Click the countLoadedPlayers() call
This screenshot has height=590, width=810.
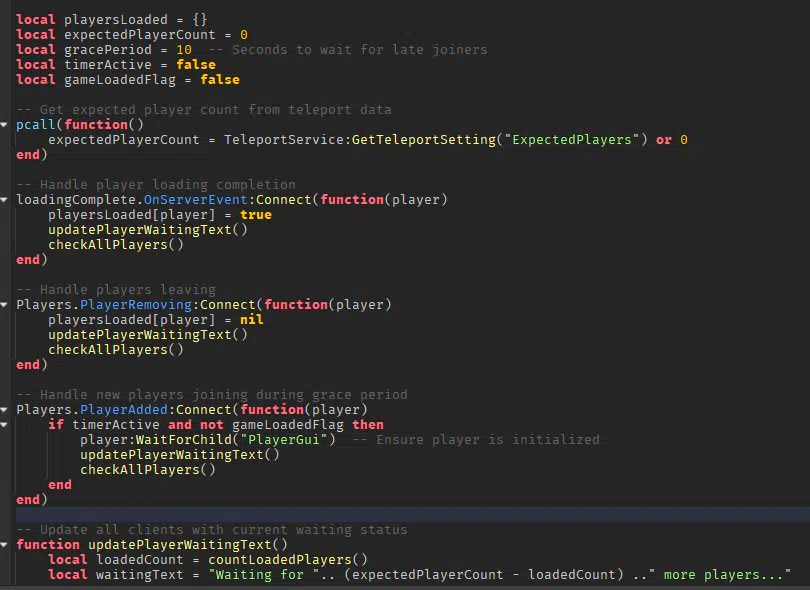coord(288,560)
